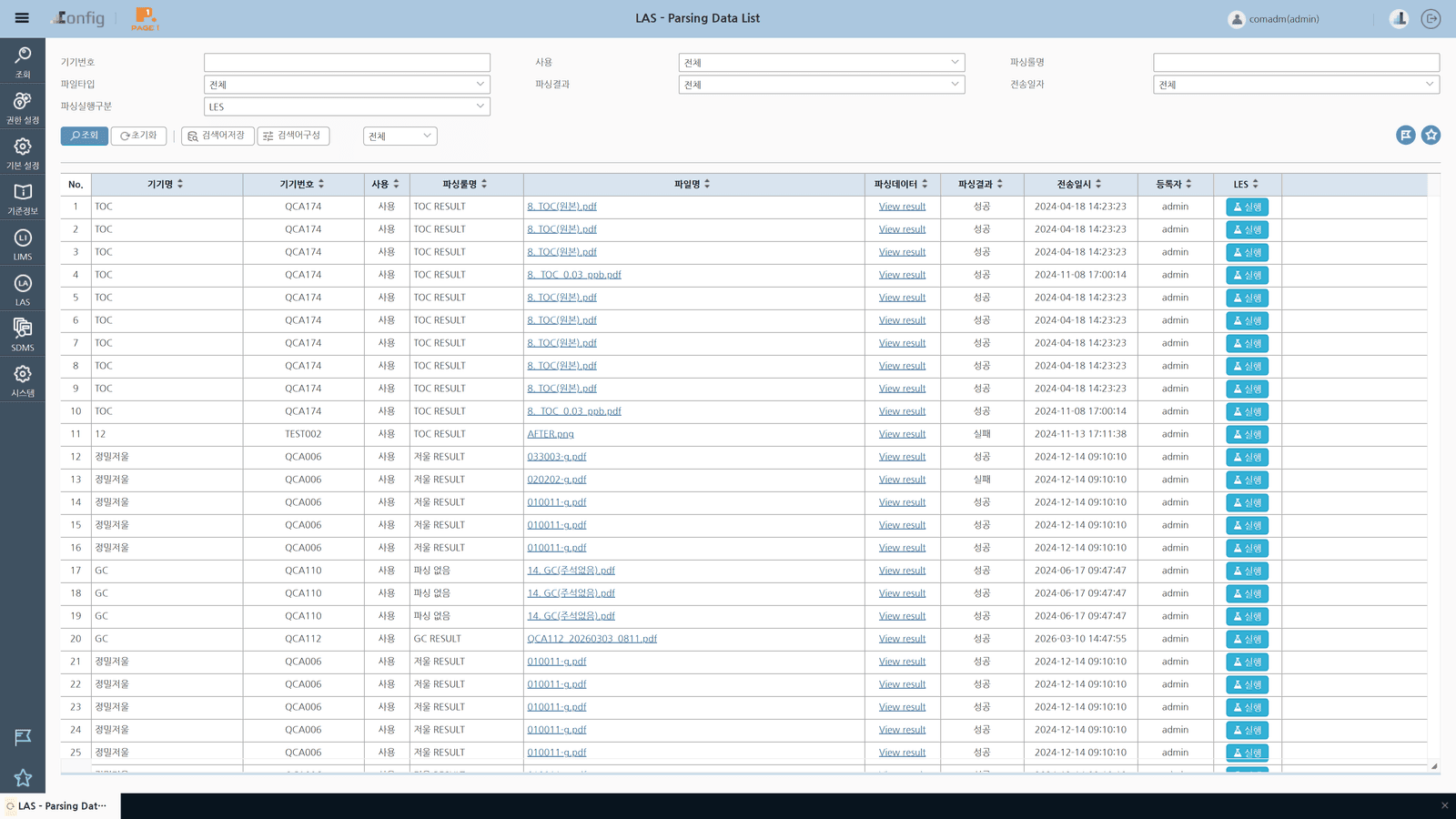Screen dimensions: 1456x819
Task: Click 실행 button in row 1
Action: click(x=1247, y=207)
